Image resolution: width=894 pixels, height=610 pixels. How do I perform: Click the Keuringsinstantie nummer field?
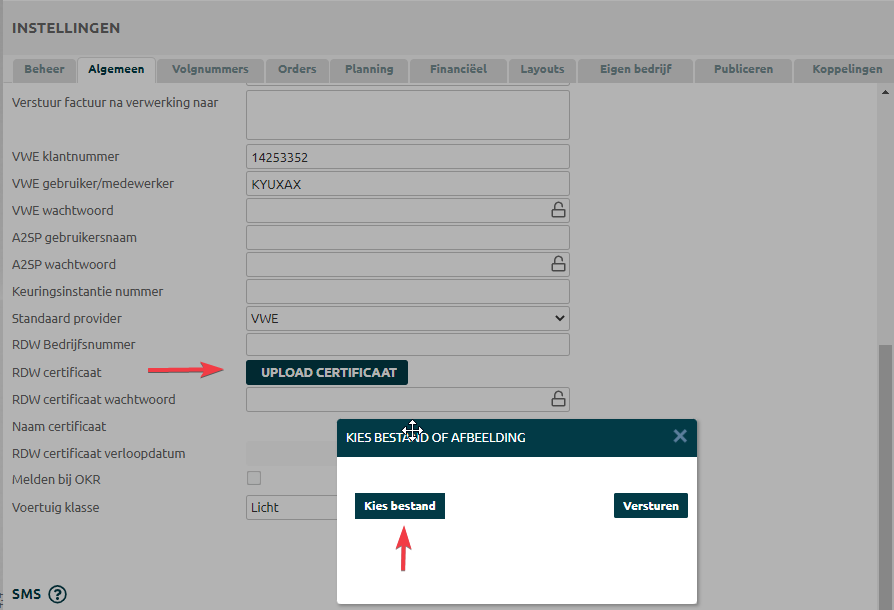[407, 291]
